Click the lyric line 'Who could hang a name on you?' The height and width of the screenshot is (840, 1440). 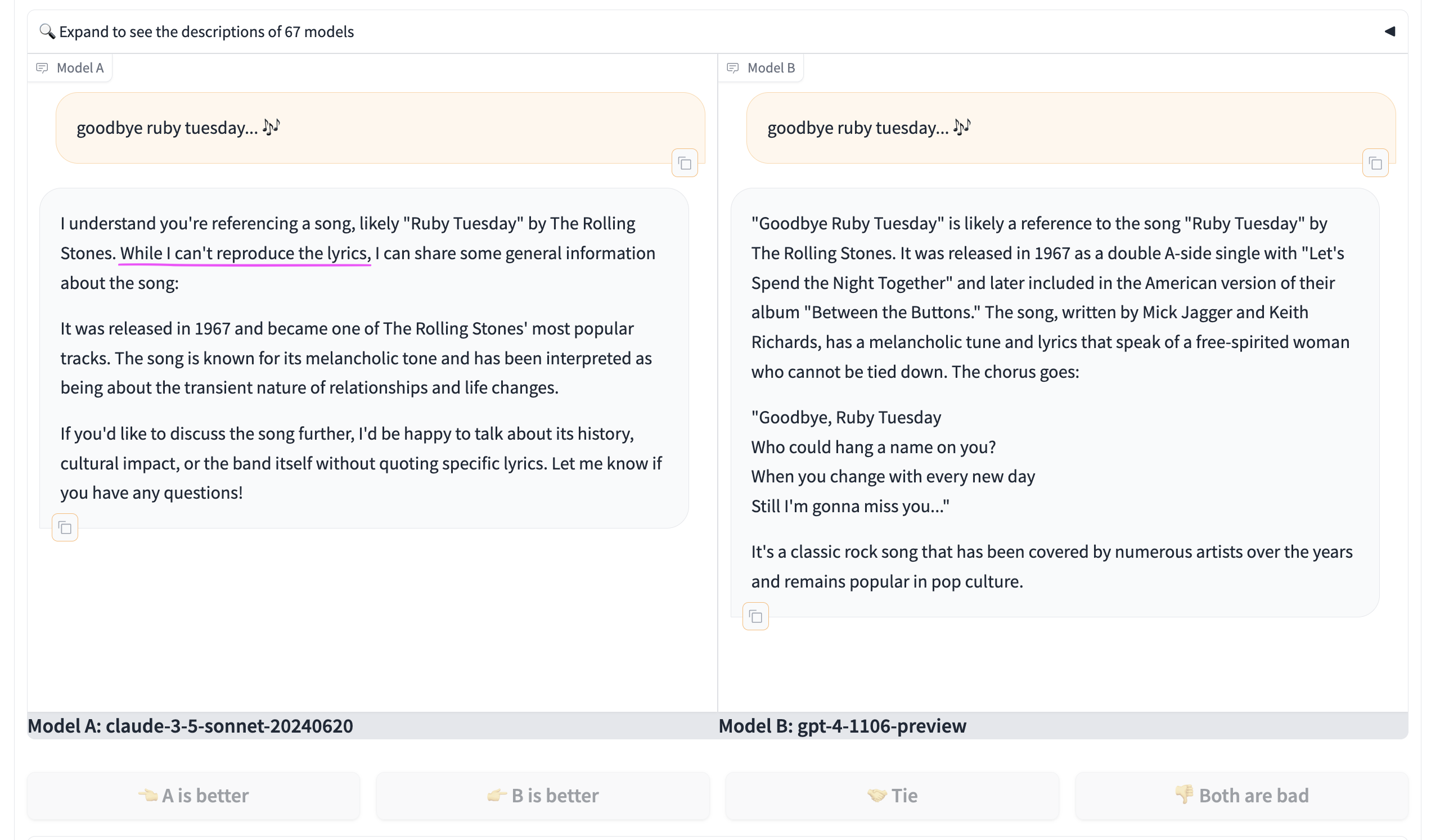873,447
